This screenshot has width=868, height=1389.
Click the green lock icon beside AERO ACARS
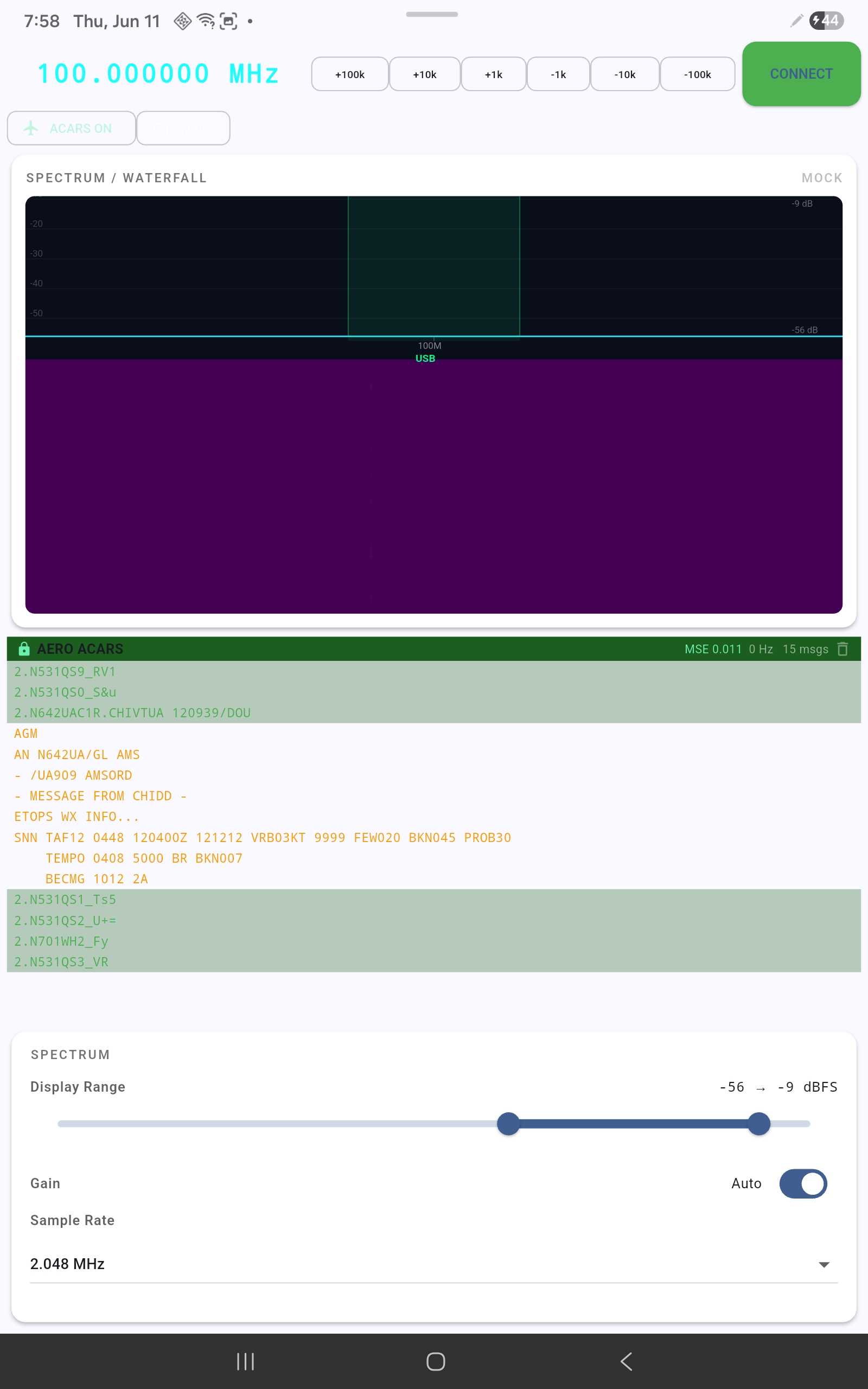24,648
